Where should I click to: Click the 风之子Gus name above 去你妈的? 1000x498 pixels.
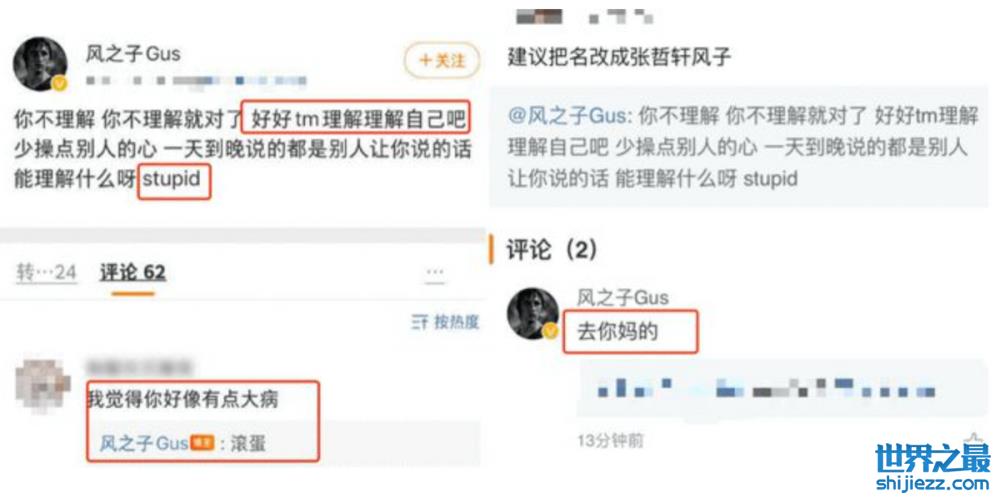(x=622, y=297)
